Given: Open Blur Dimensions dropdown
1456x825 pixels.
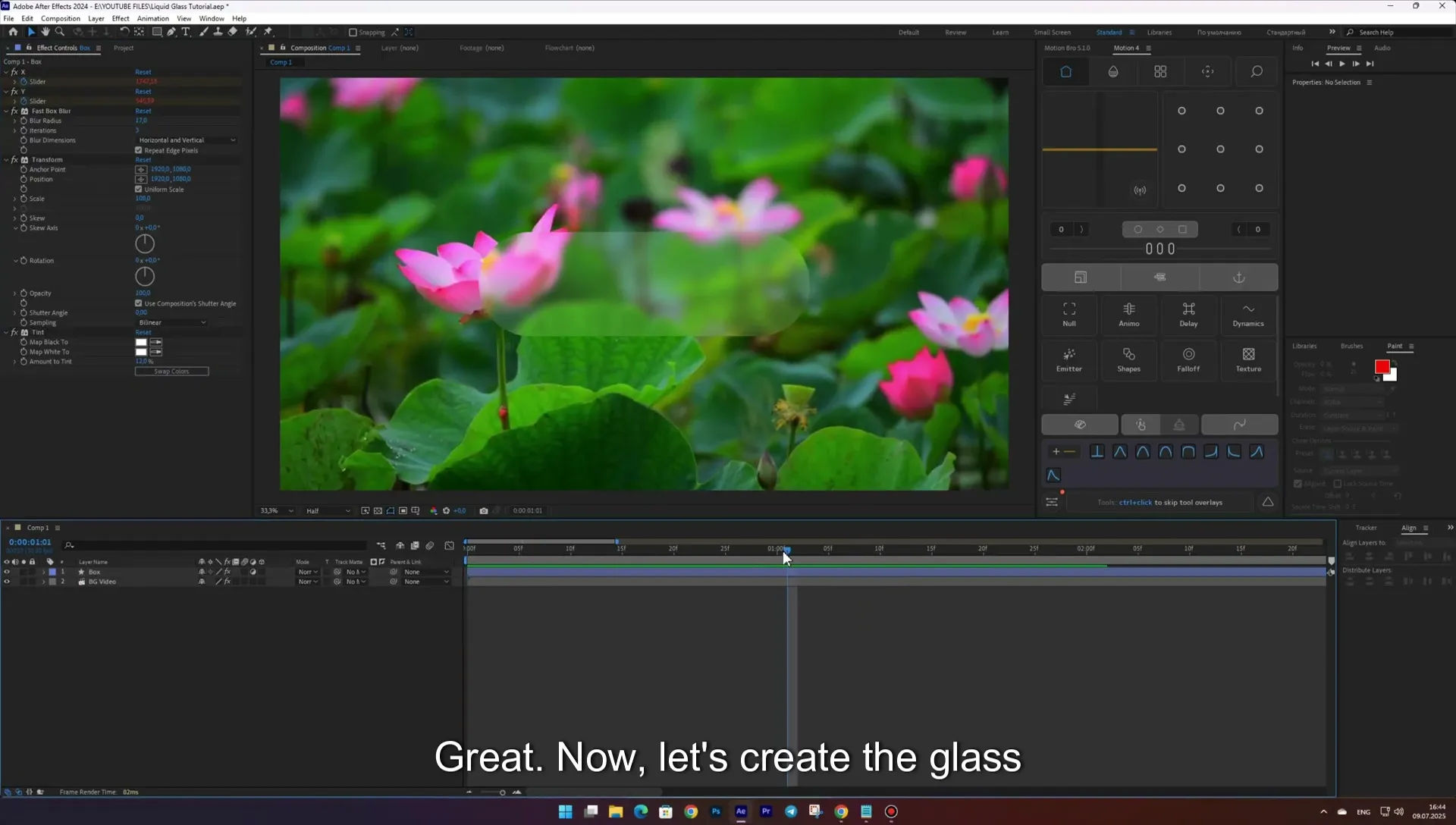Looking at the screenshot, I should click(x=187, y=140).
